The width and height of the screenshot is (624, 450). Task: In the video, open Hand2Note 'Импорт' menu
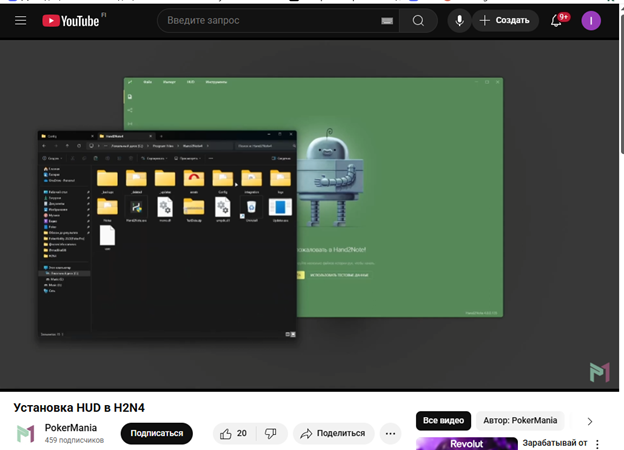point(169,82)
